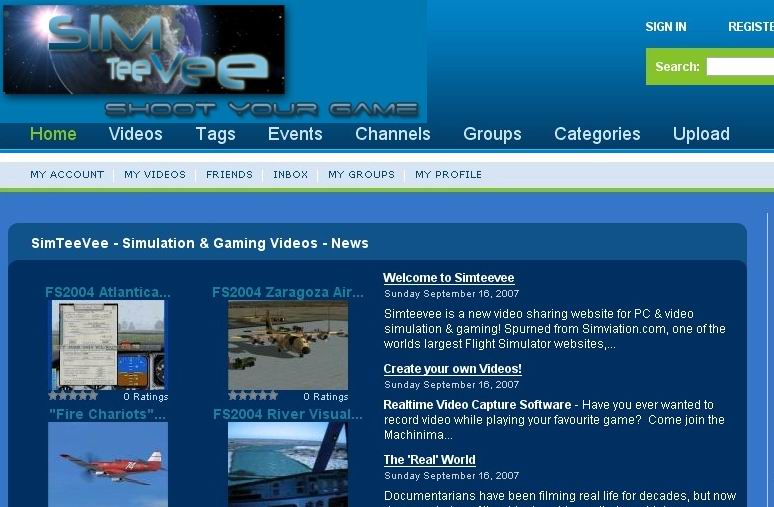Play the Fire Chariots red plane thumbnail
The width and height of the screenshot is (774, 507).
point(108,465)
